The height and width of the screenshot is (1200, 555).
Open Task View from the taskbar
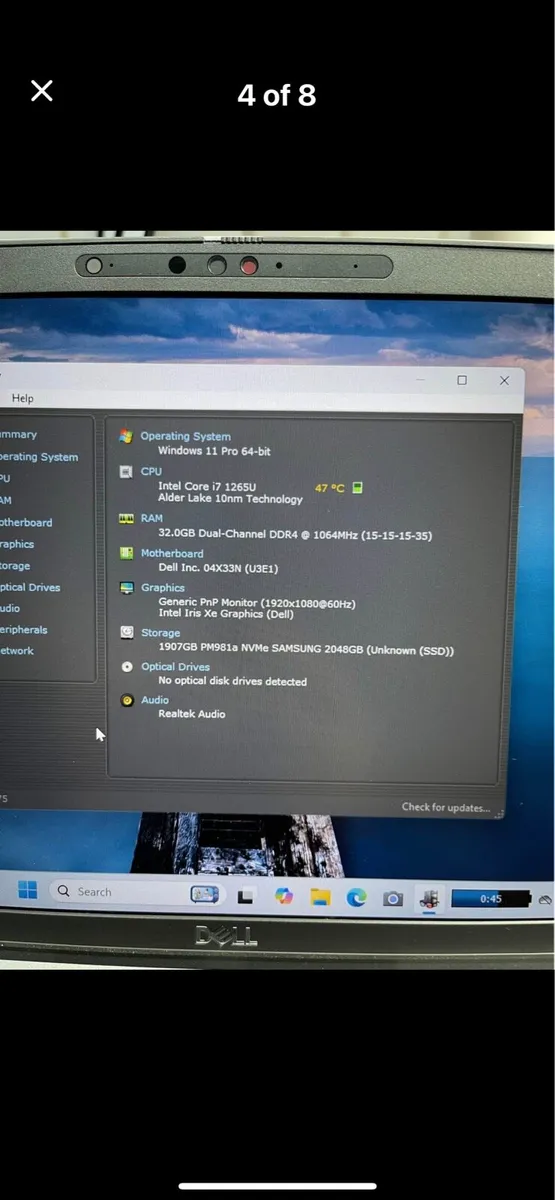coord(245,895)
